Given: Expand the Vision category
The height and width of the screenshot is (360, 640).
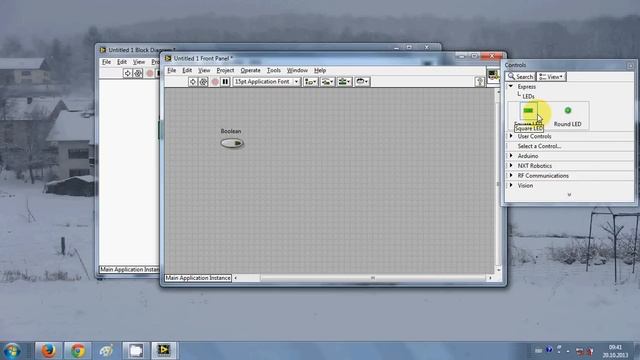Looking at the screenshot, I should point(511,185).
